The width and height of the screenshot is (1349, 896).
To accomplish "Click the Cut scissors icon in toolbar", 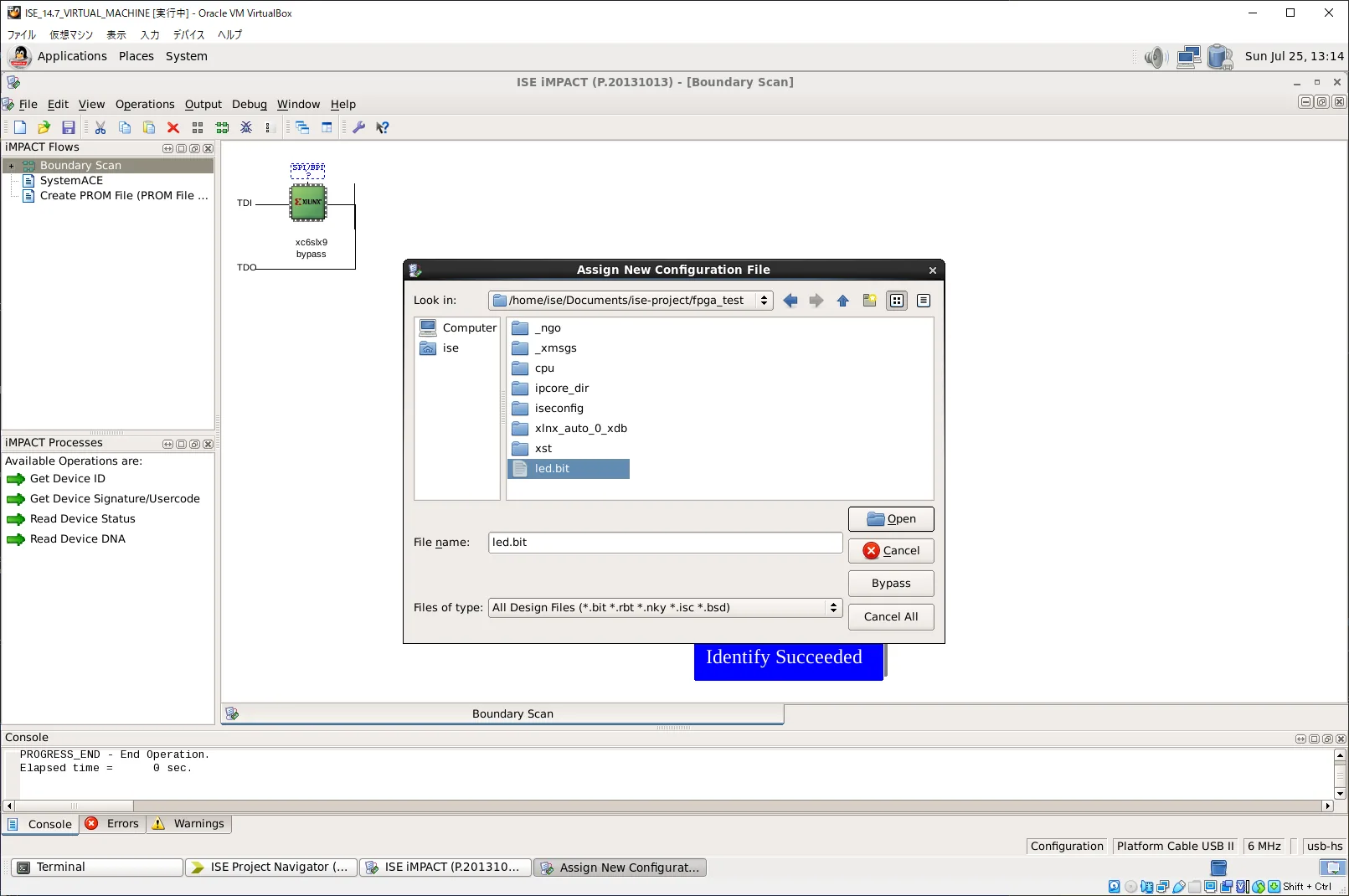I will click(100, 127).
